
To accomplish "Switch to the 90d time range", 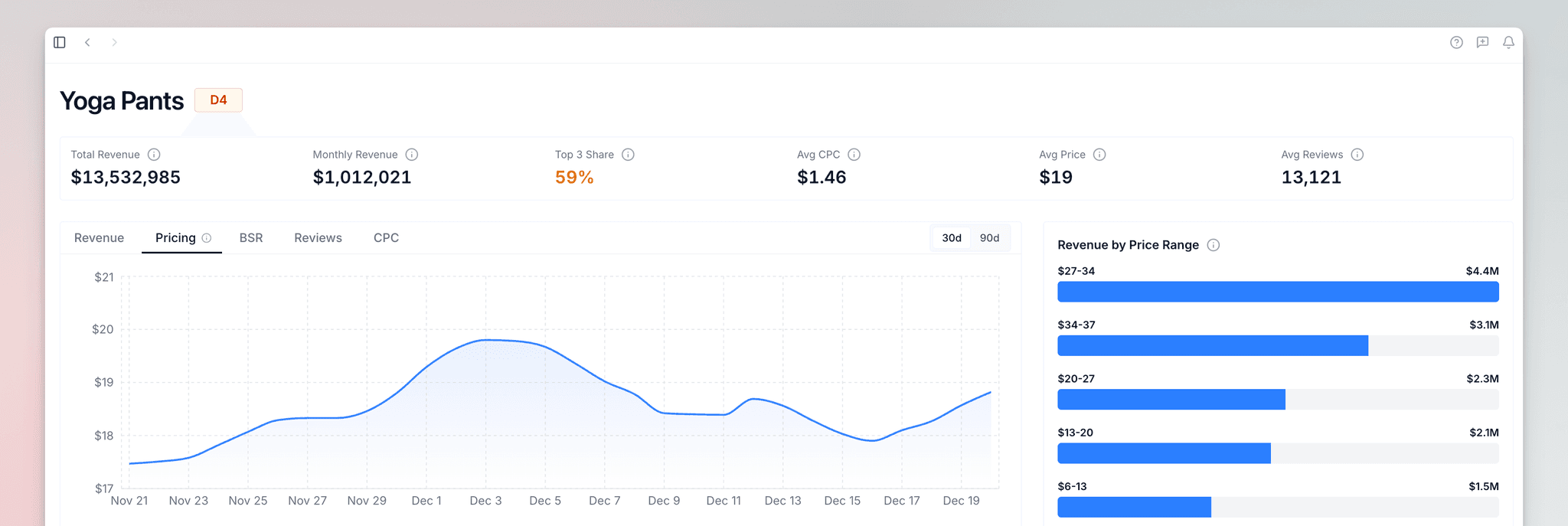I will 990,238.
